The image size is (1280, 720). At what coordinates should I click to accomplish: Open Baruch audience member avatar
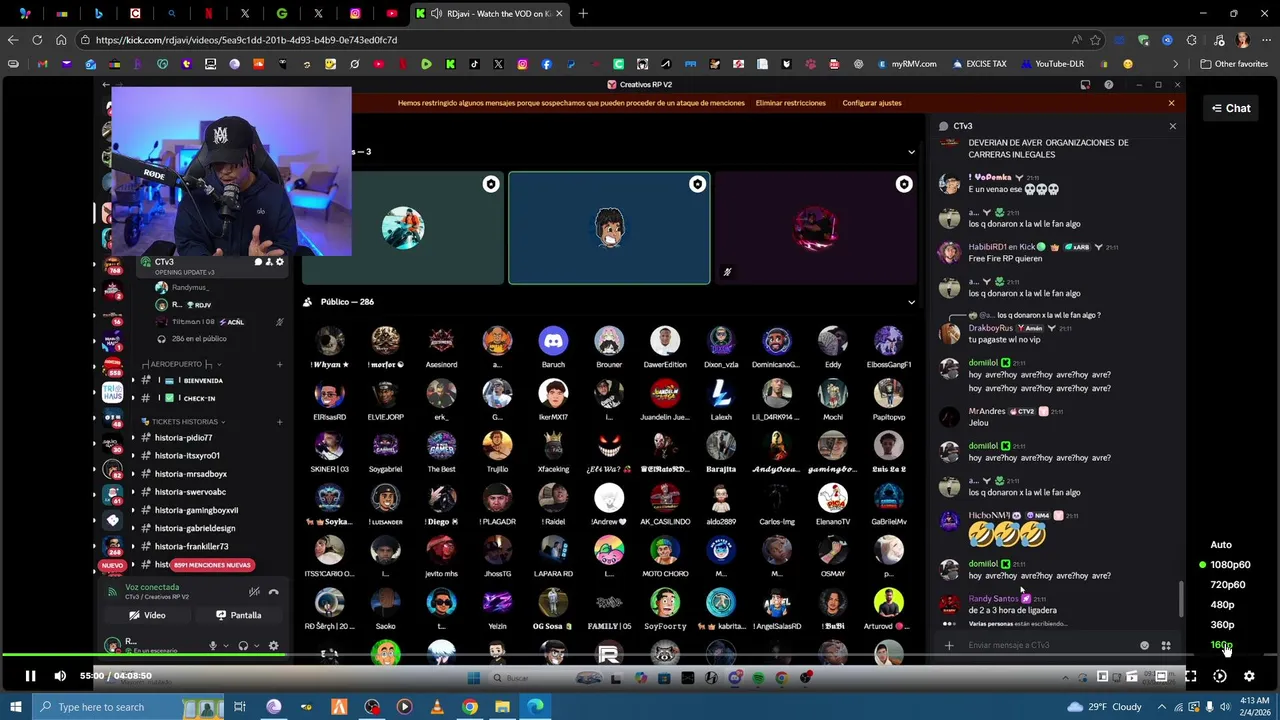click(x=553, y=341)
